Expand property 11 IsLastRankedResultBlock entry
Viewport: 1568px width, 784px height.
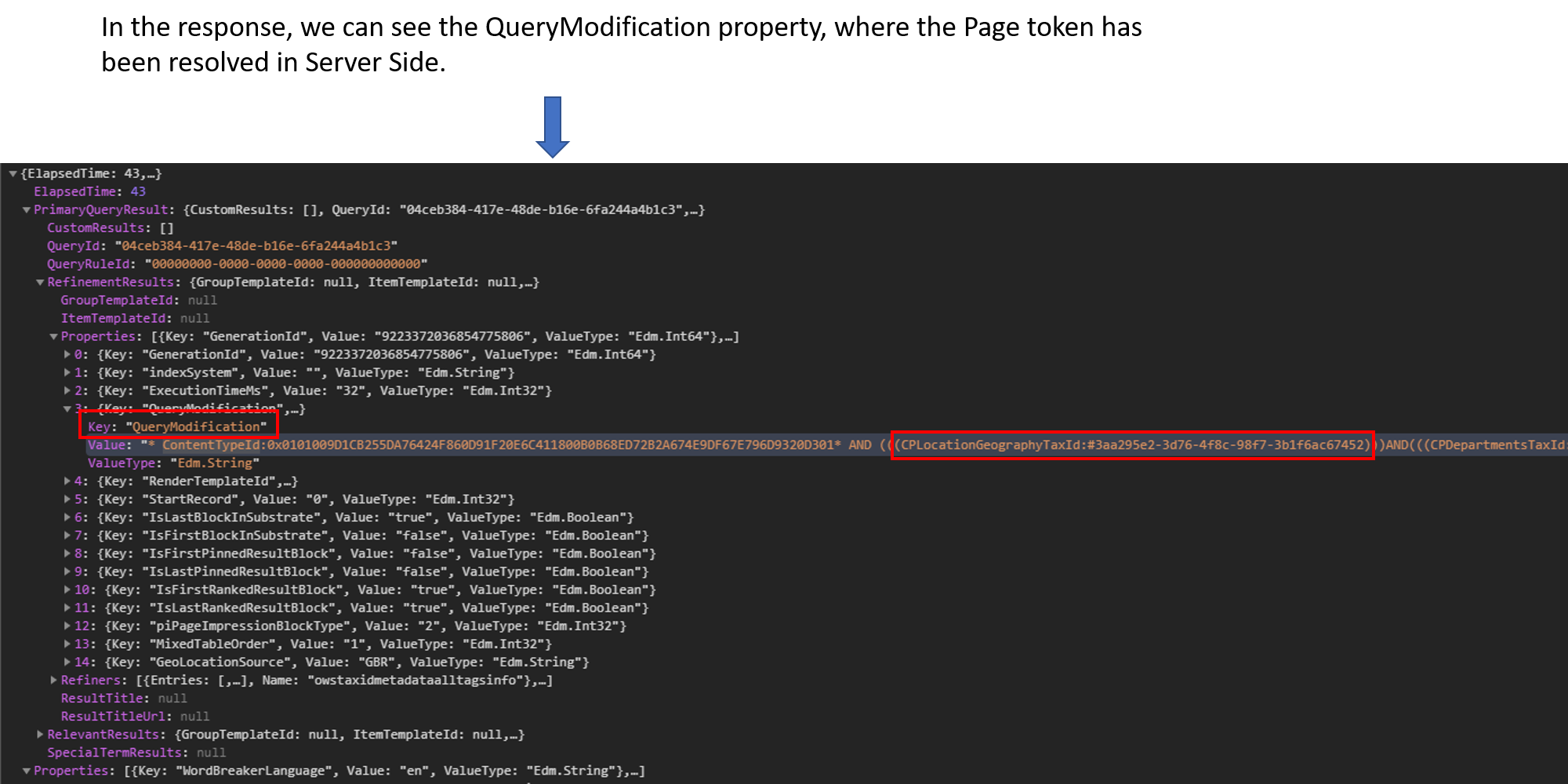coord(67,608)
